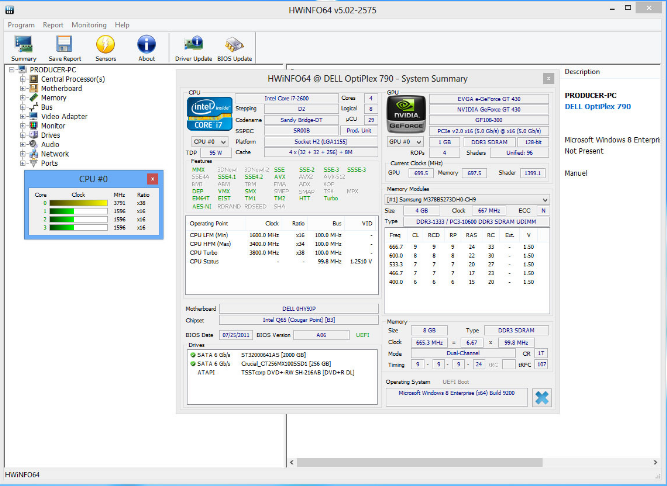Open the CPU #0 selector dropdown
Screen dimensions: 667x486
point(210,142)
